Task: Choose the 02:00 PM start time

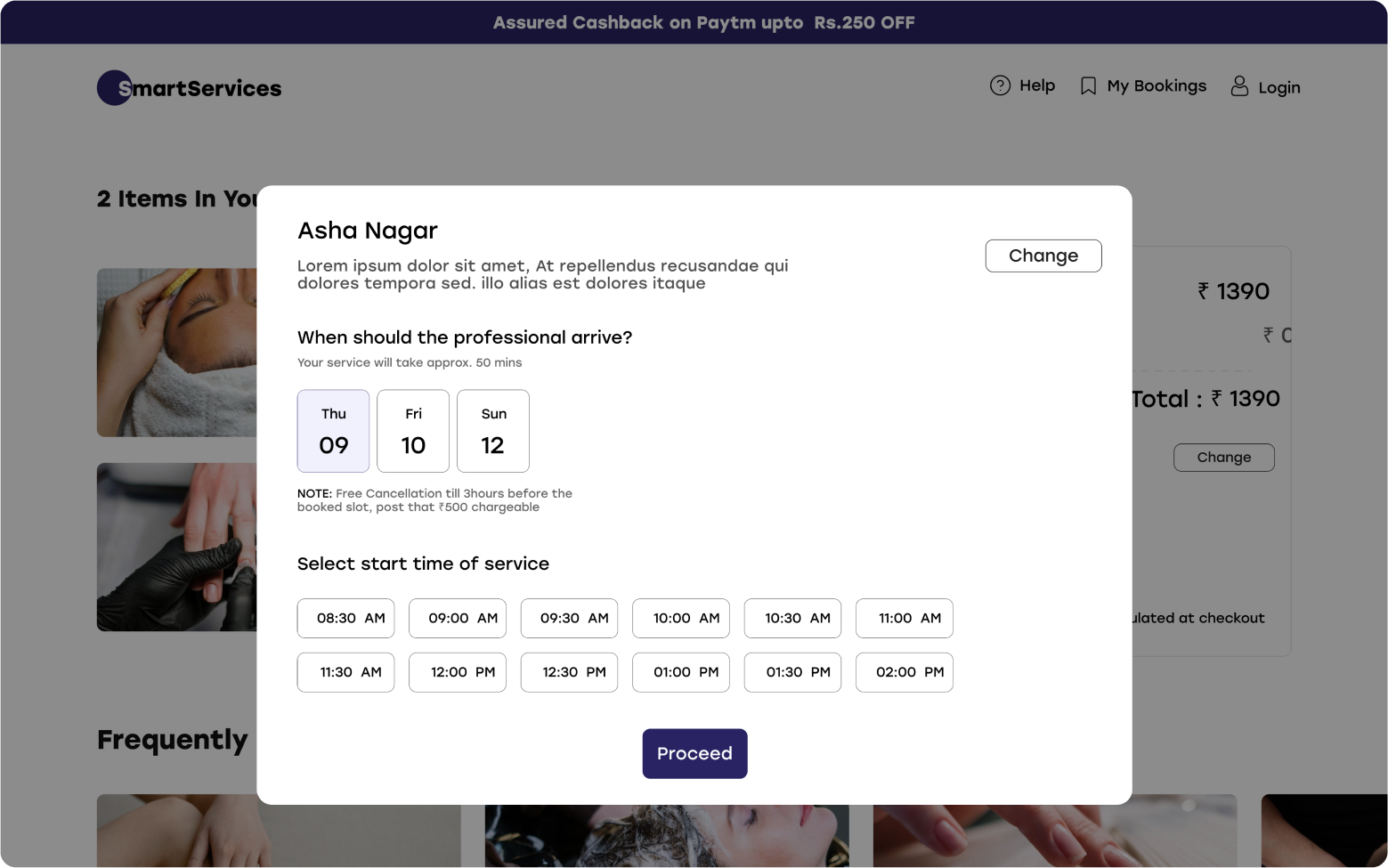Action: (x=905, y=672)
